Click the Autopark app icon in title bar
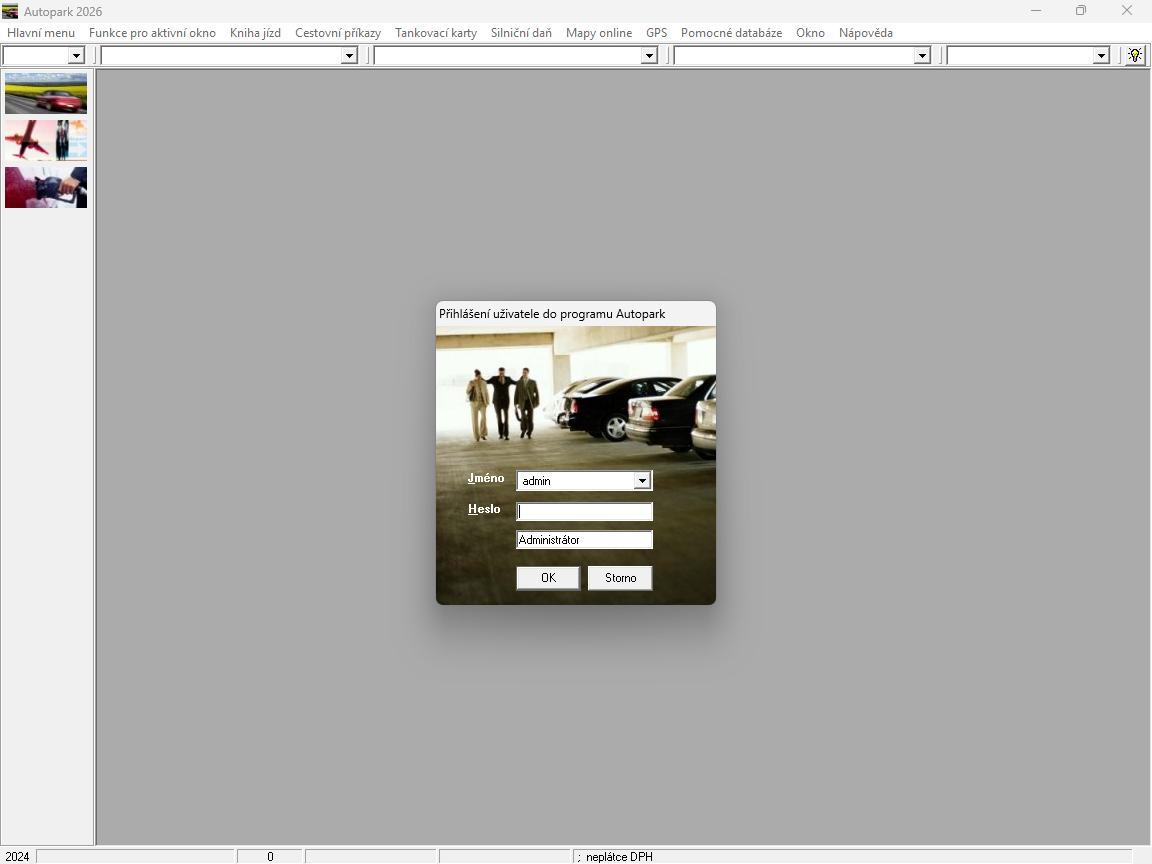 pyautogui.click(x=10, y=11)
